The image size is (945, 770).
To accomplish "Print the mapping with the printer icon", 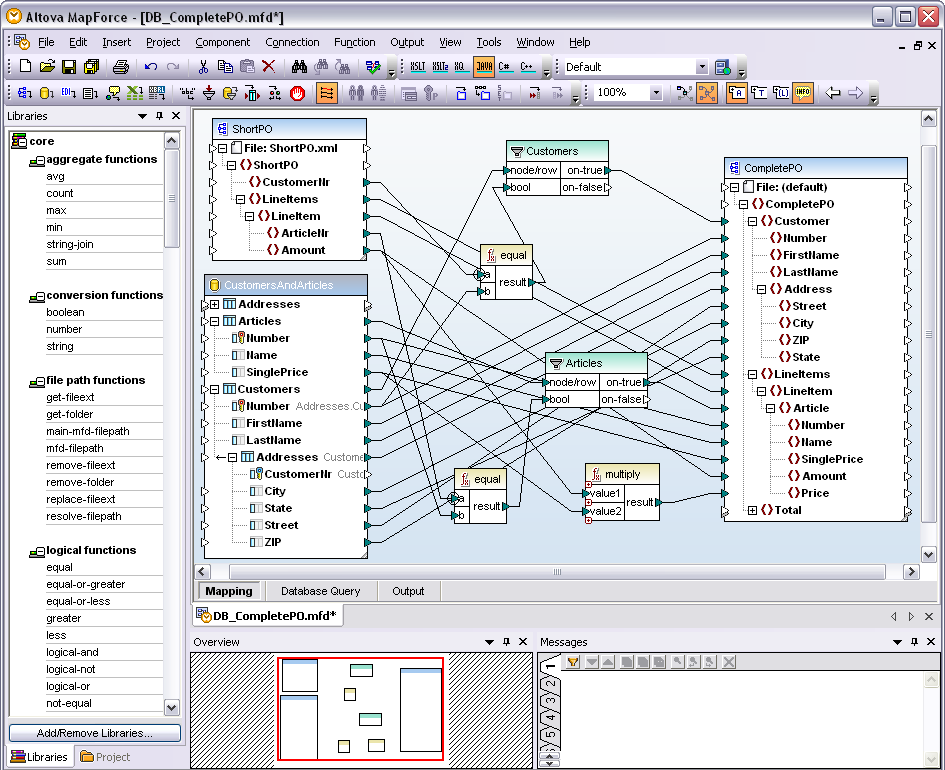I will pos(121,66).
